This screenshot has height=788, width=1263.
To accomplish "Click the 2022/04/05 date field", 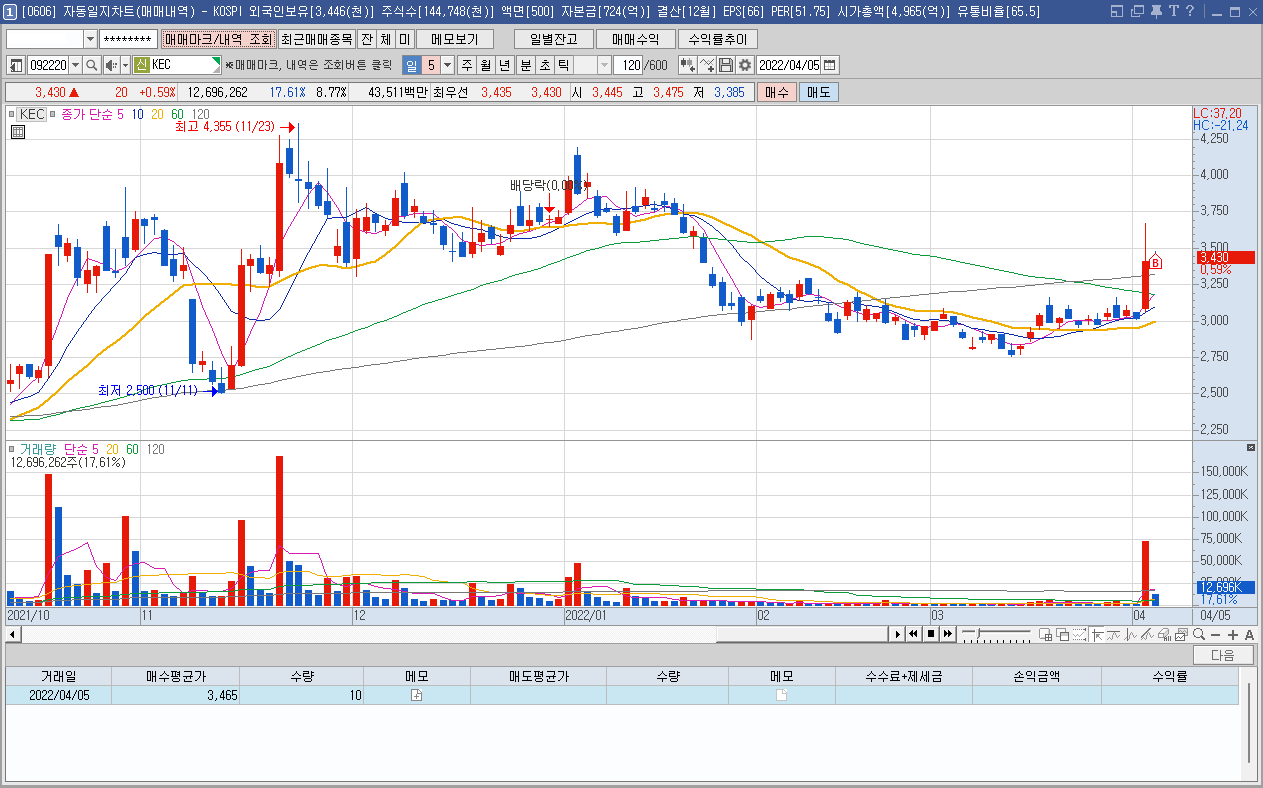I will (x=789, y=65).
